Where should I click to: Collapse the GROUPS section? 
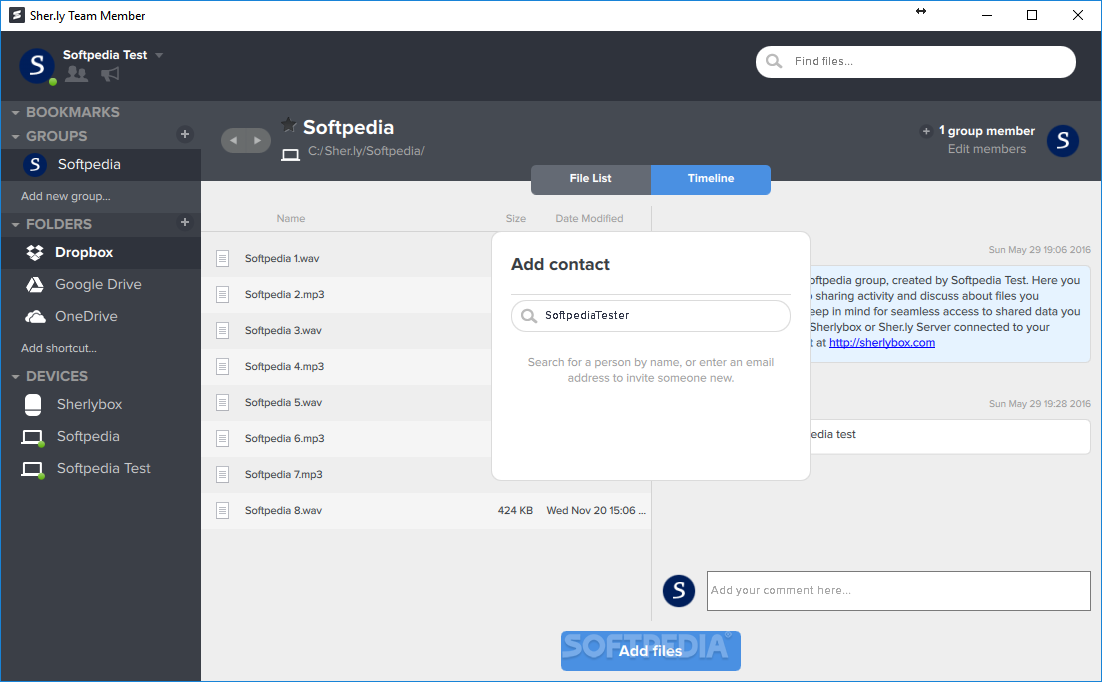click(15, 136)
